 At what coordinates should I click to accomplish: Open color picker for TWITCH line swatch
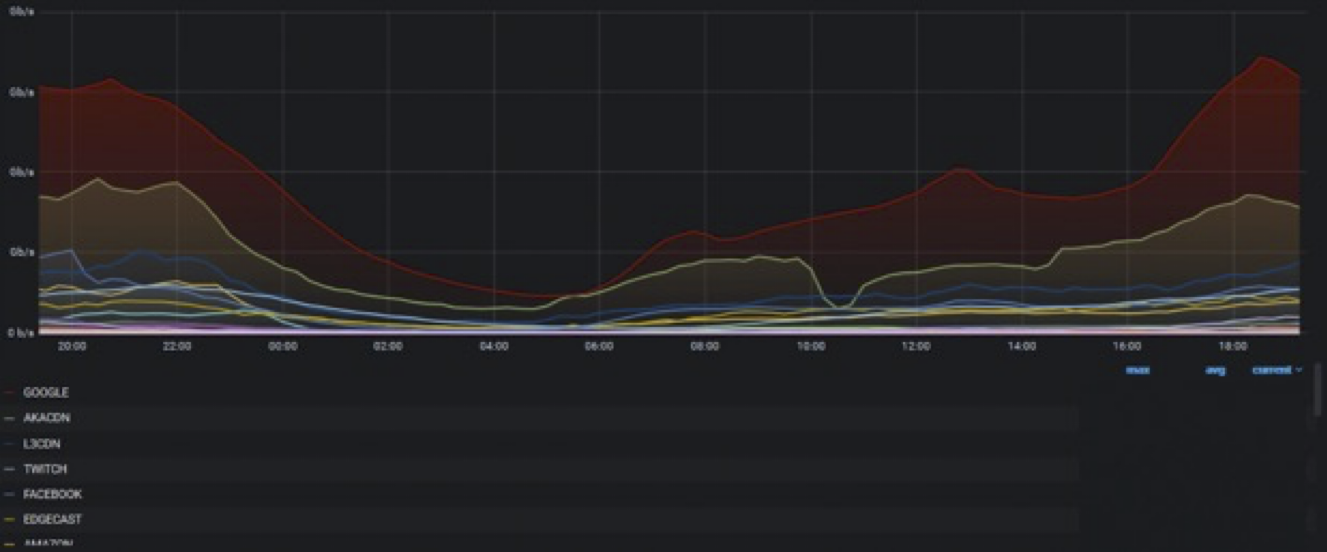pyautogui.click(x=9, y=469)
